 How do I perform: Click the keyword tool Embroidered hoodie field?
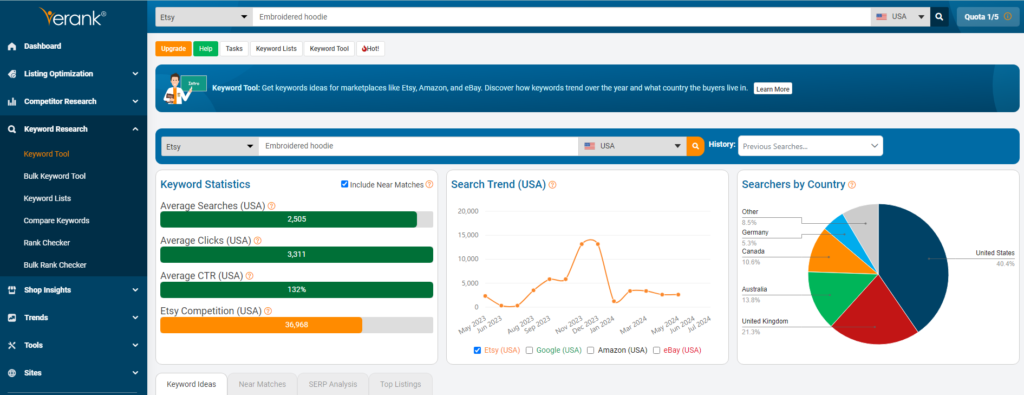pos(419,146)
